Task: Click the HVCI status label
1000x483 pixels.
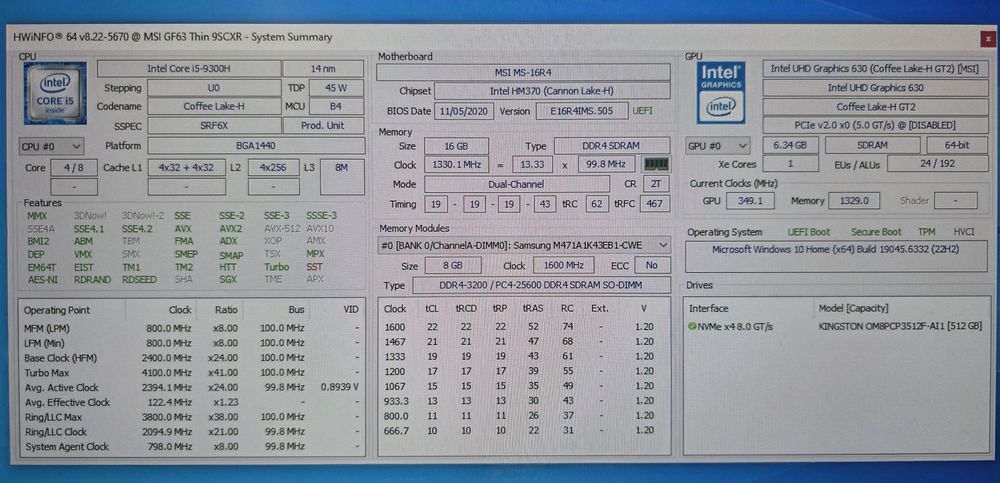Action: point(964,232)
